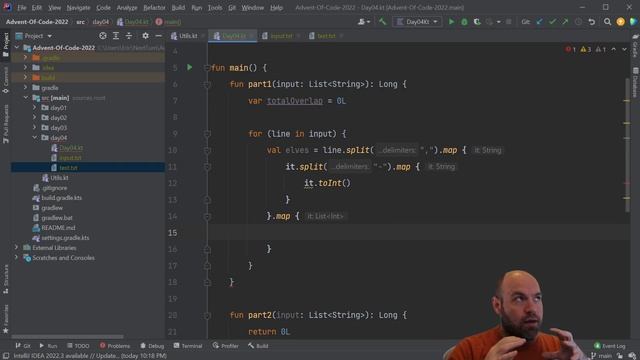Expand the day02 folder
The width and height of the screenshot is (640, 360).
[34, 118]
